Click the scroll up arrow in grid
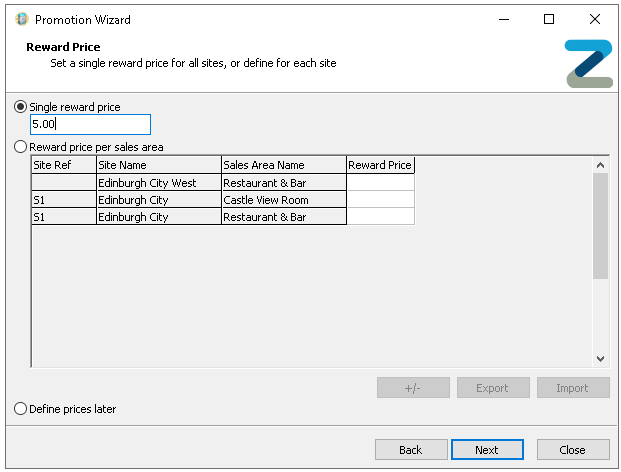621x472 pixels. click(600, 165)
